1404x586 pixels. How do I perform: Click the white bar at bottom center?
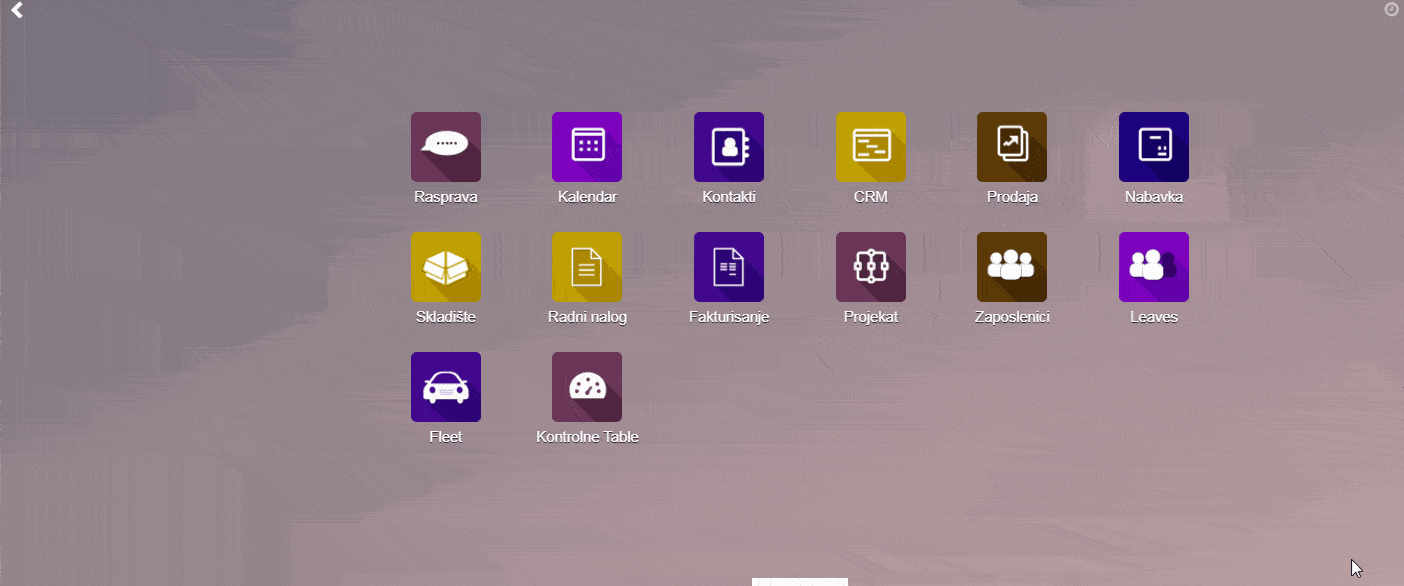pos(800,581)
